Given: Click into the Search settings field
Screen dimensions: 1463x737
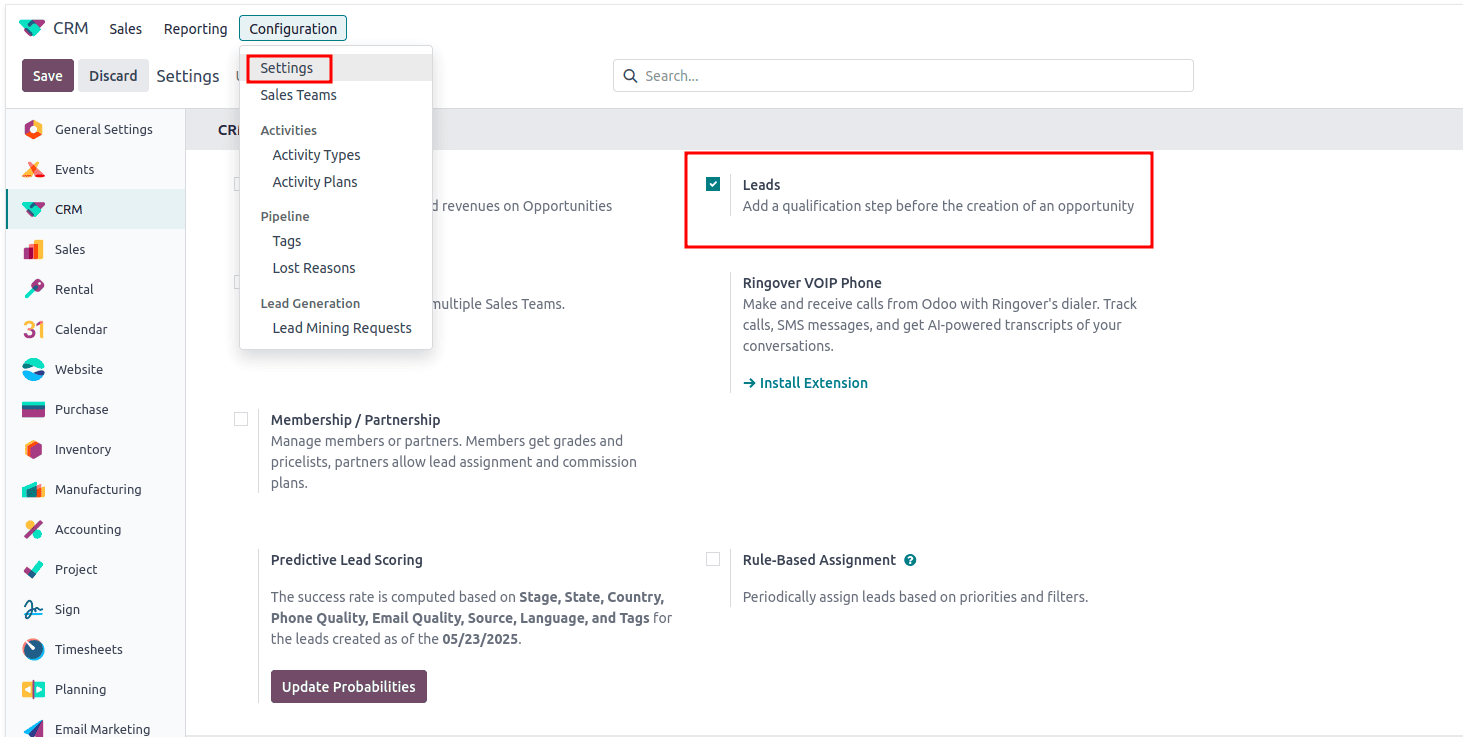Looking at the screenshot, I should click(903, 76).
